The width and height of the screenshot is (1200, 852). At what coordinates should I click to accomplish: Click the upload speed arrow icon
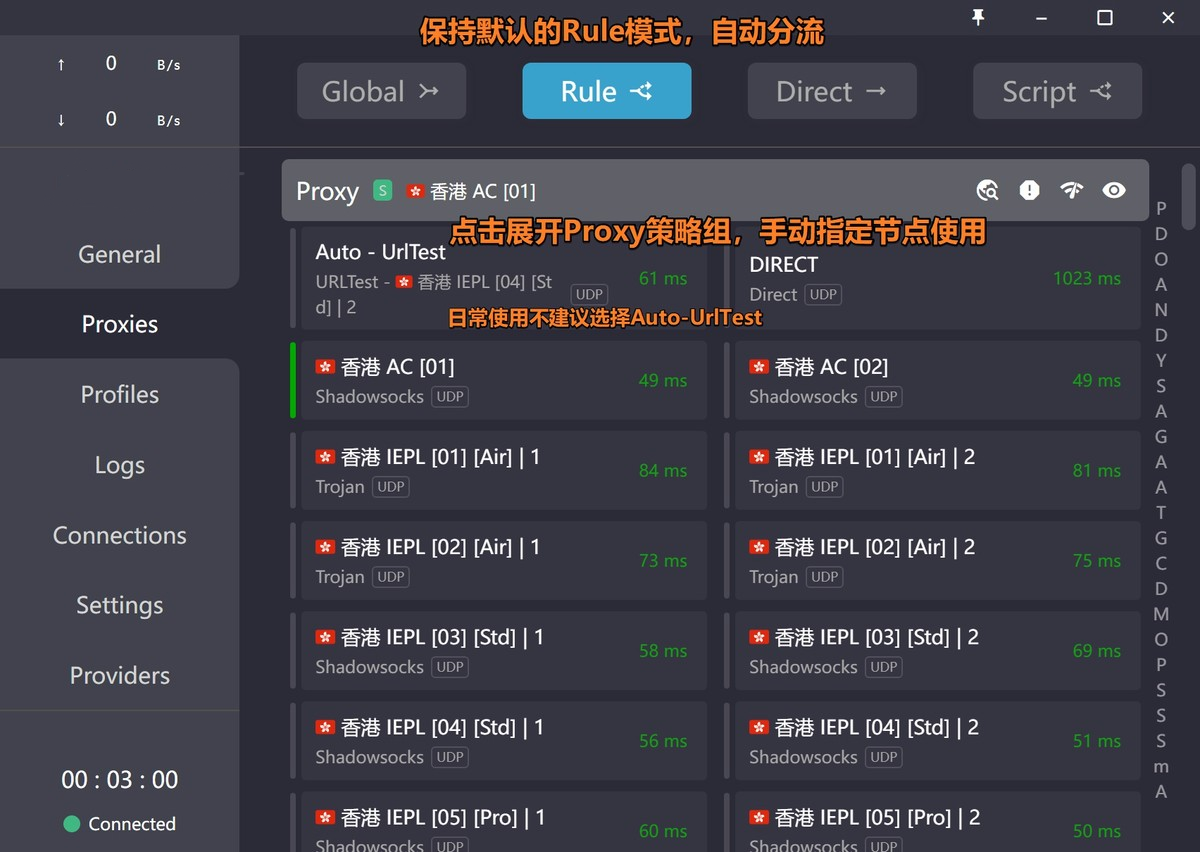tap(61, 63)
